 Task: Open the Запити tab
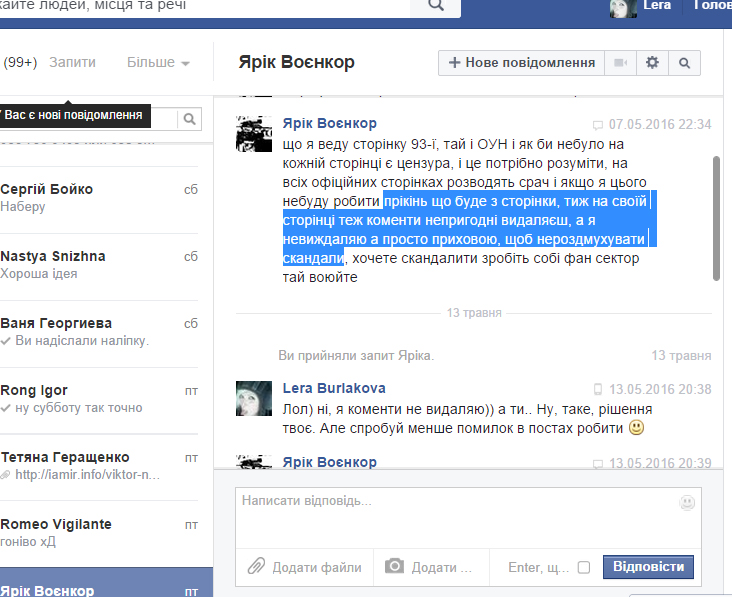coord(72,62)
